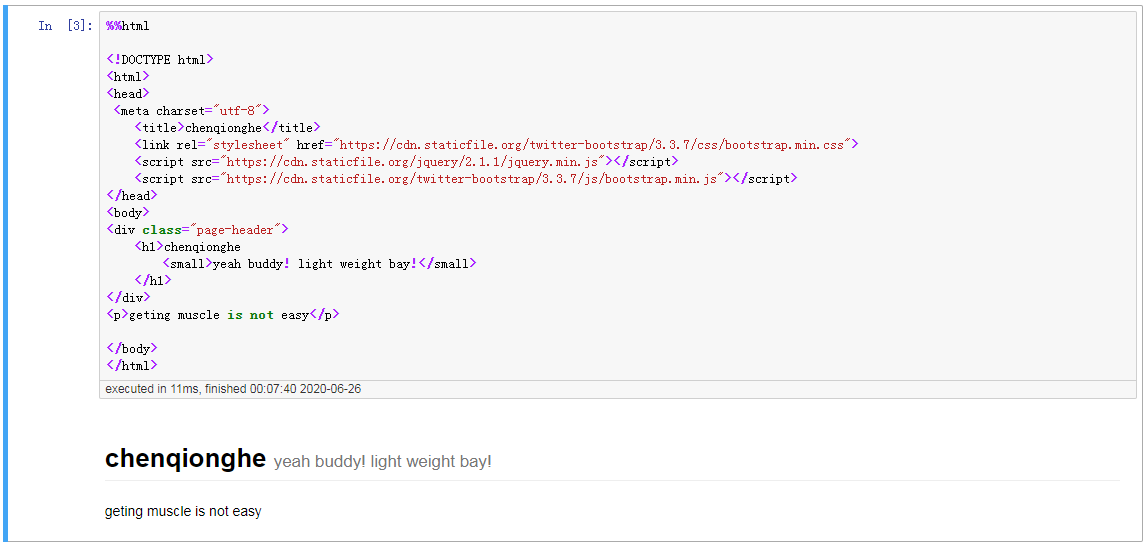The height and width of the screenshot is (545, 1145).
Task: Click the "geting muscle is not easy" output text
Action: coord(183,511)
